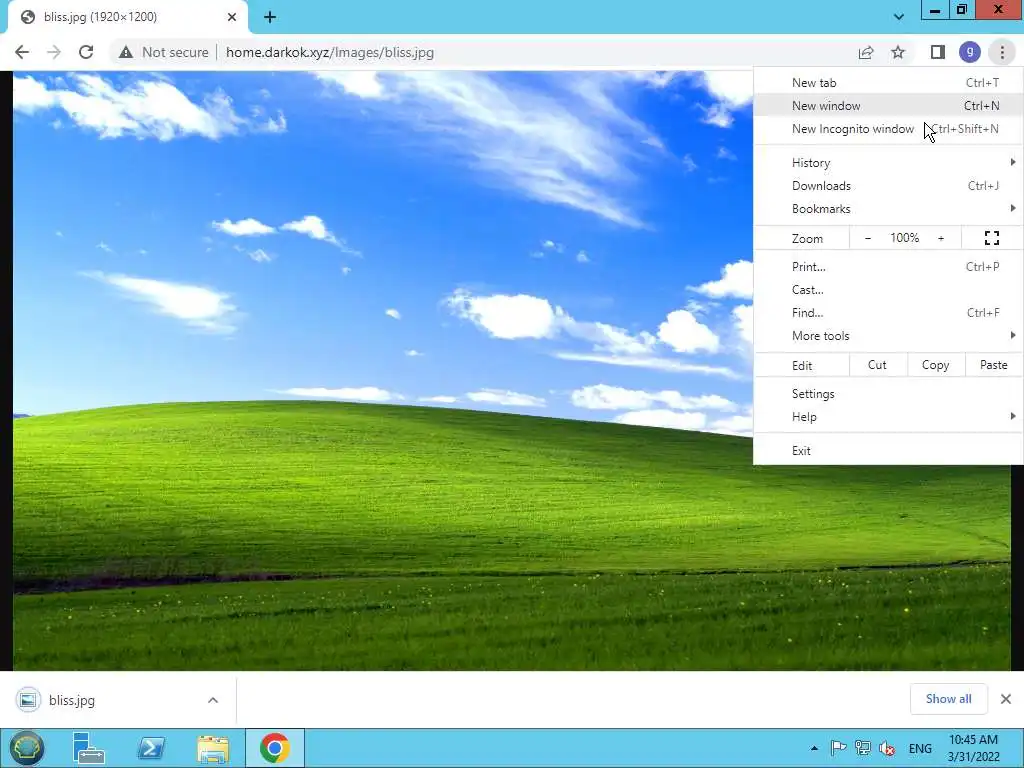The width and height of the screenshot is (1024, 768).
Task: Expand options for bliss.jpg download
Action: click(213, 700)
